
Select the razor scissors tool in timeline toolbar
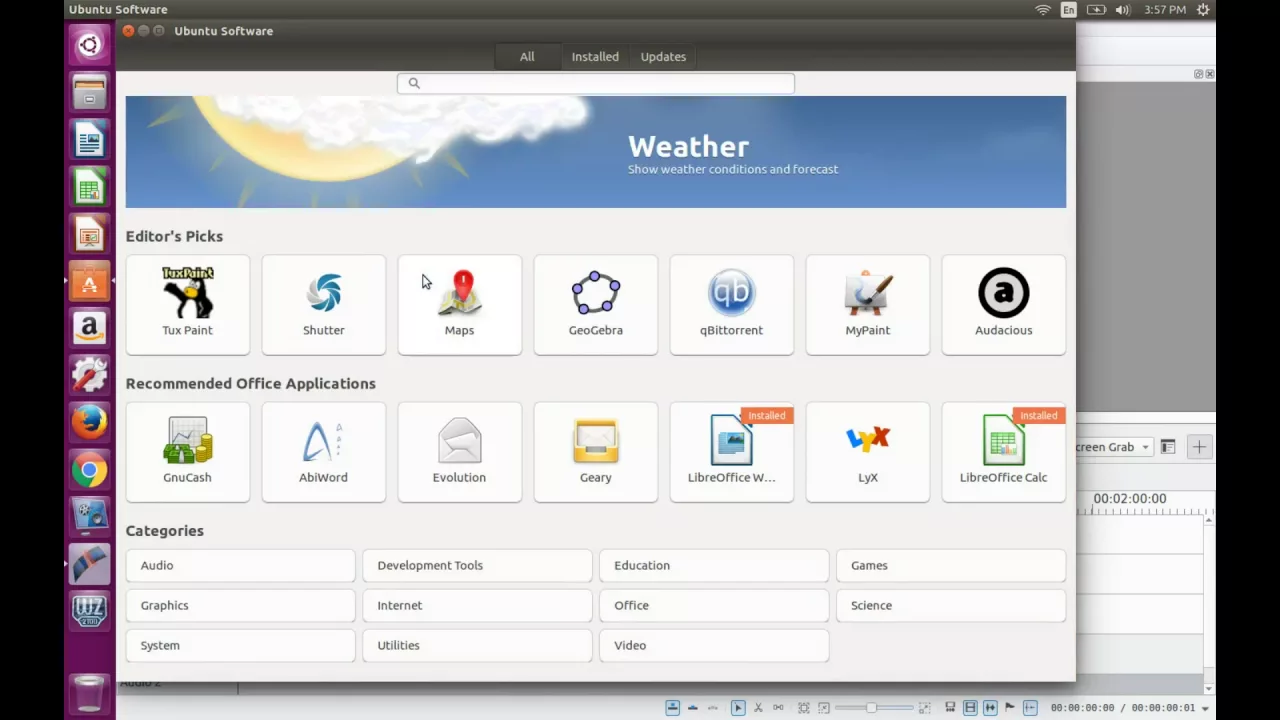click(x=758, y=708)
